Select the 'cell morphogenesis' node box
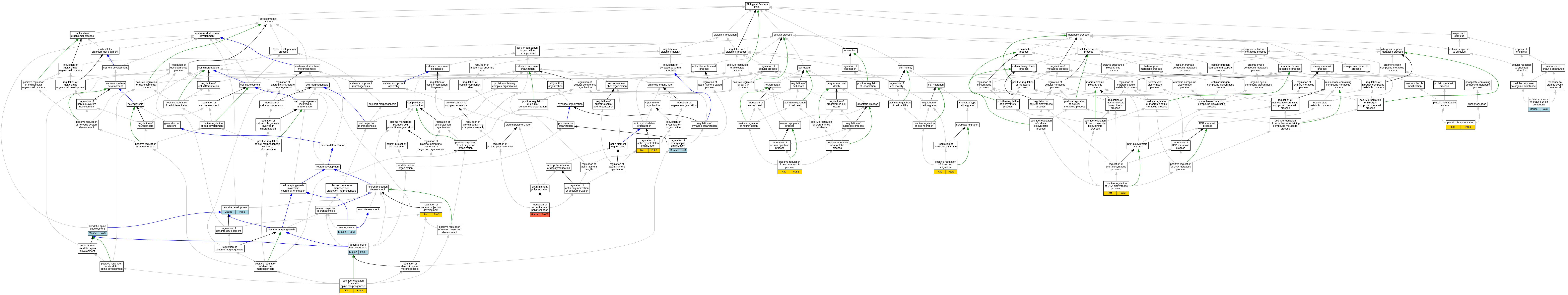Image resolution: width=1568 pixels, height=295 pixels. click(317, 85)
